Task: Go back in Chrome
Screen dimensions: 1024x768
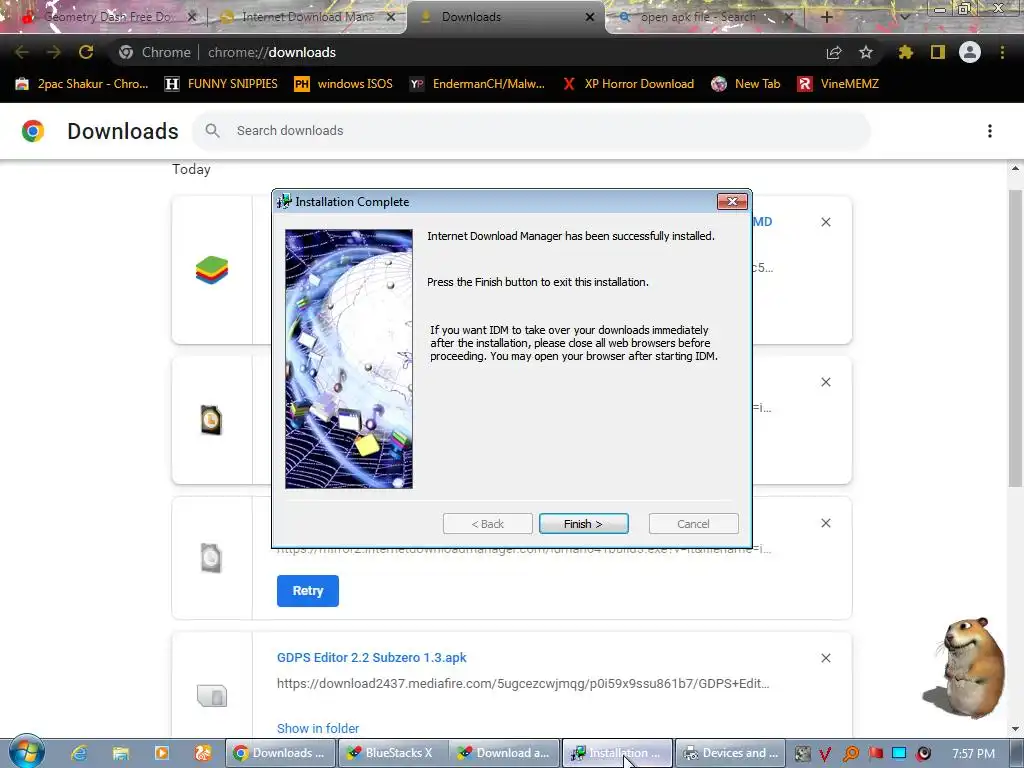Action: click(22, 52)
